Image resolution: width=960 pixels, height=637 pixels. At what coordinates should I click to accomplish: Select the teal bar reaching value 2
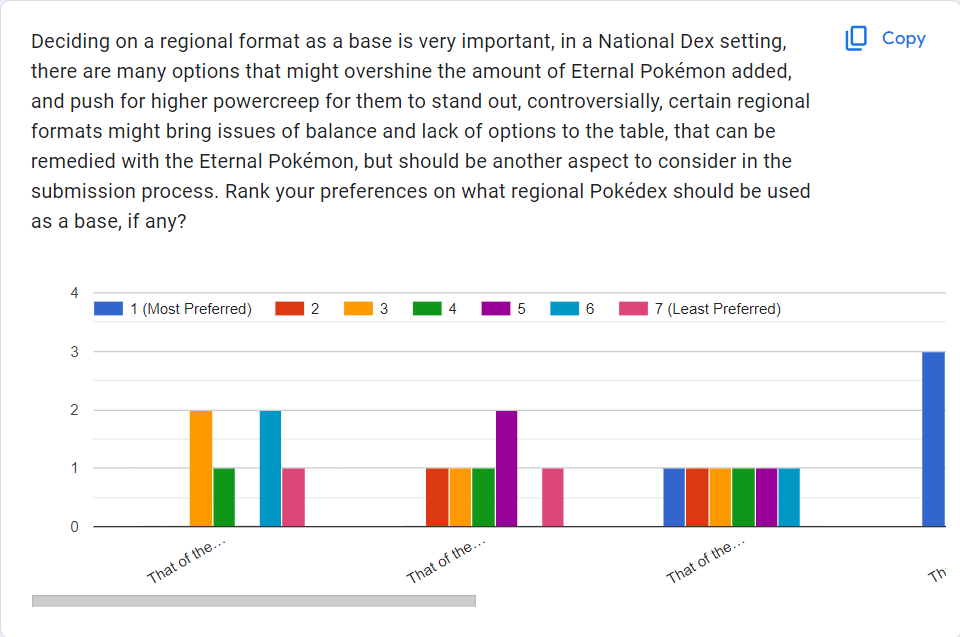click(270, 468)
